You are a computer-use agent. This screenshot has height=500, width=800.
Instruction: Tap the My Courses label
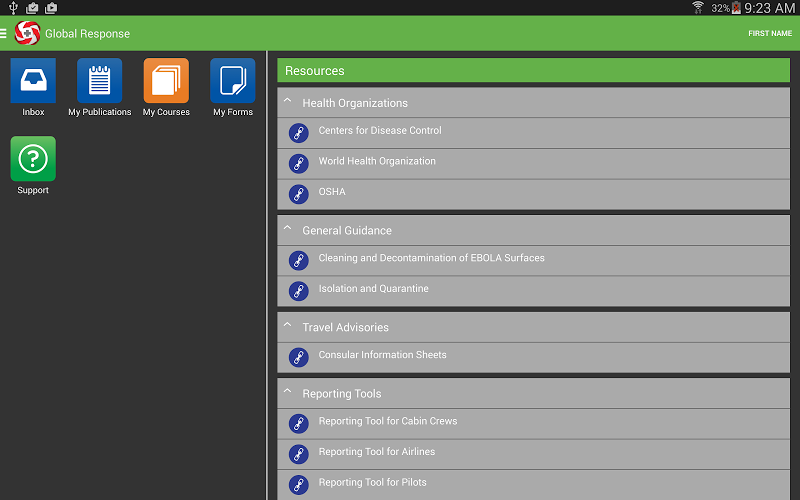(166, 112)
